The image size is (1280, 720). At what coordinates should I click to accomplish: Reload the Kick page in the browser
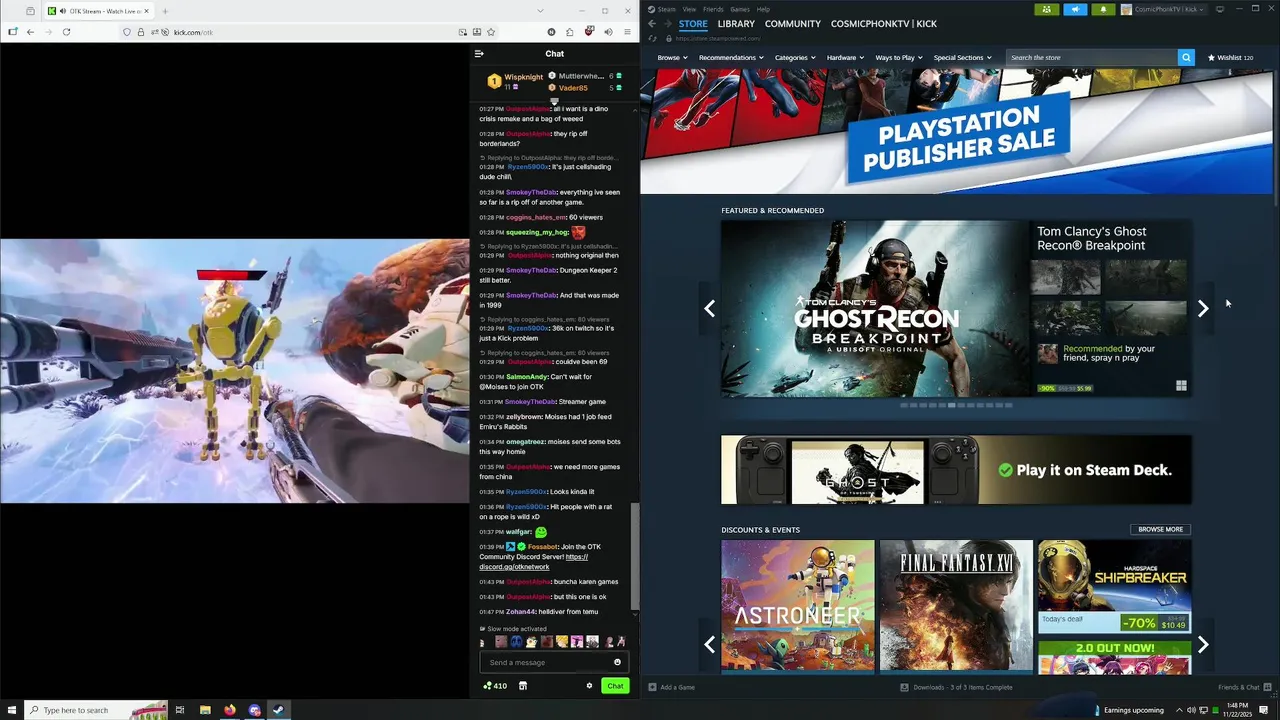point(66,32)
